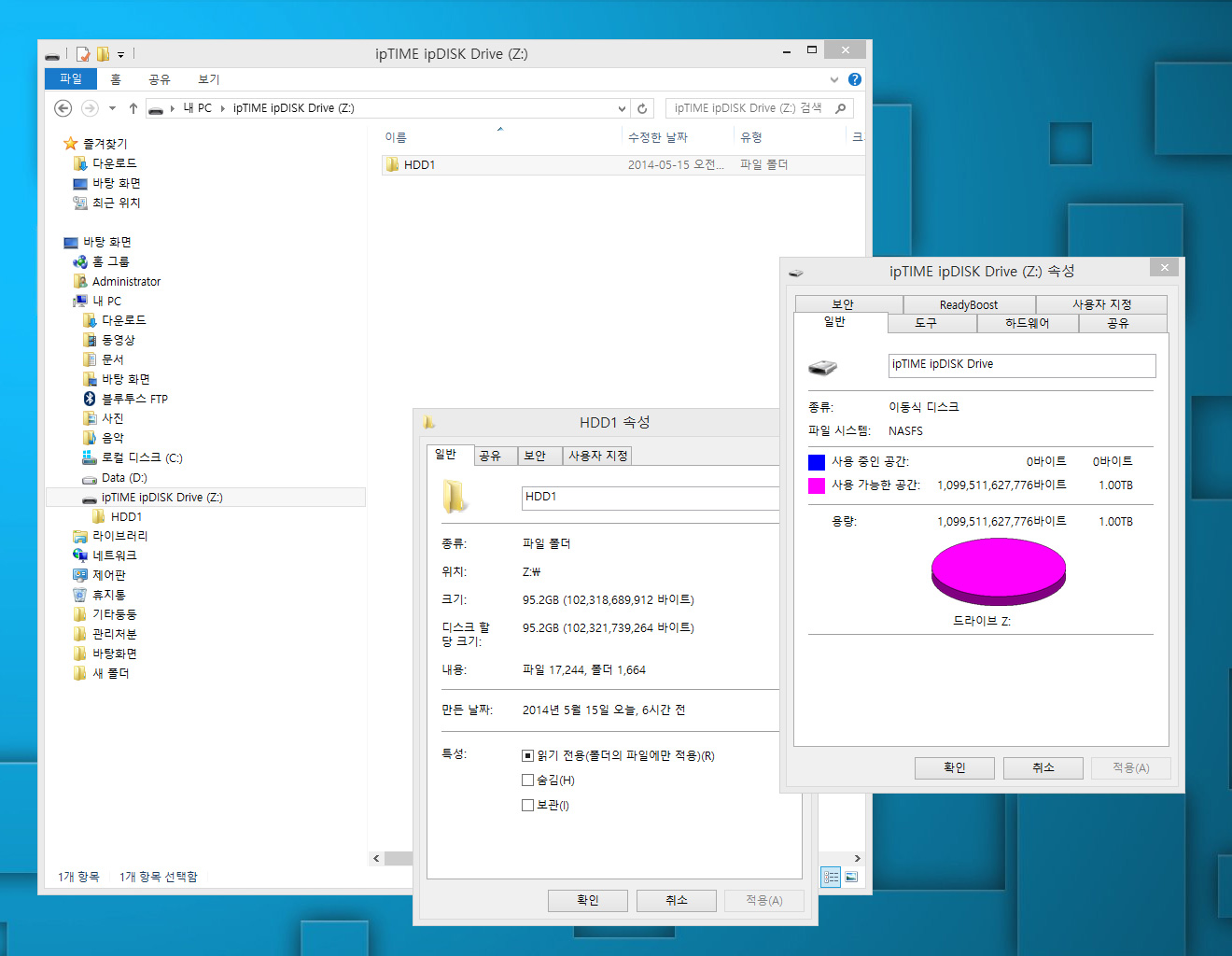The width and height of the screenshot is (1232, 956).
Task: Open the 파일 ribbon menu
Action: pyautogui.click(x=71, y=79)
